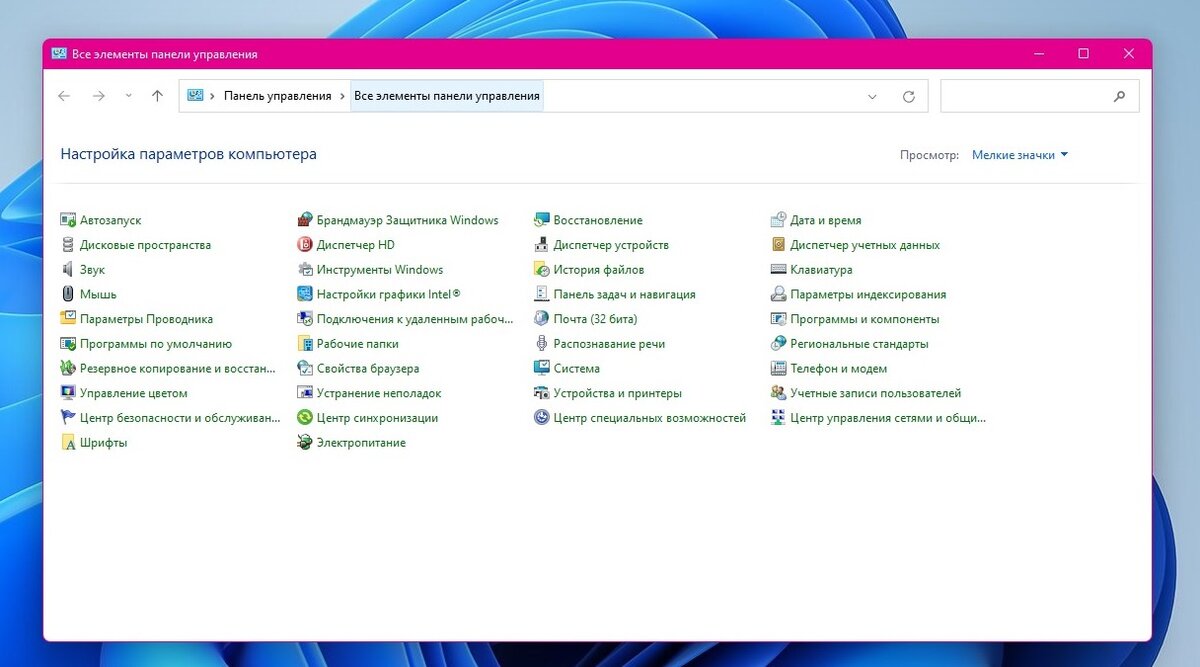The height and width of the screenshot is (667, 1200).
Task: Click the Шрифты font icon
Action: [68, 443]
